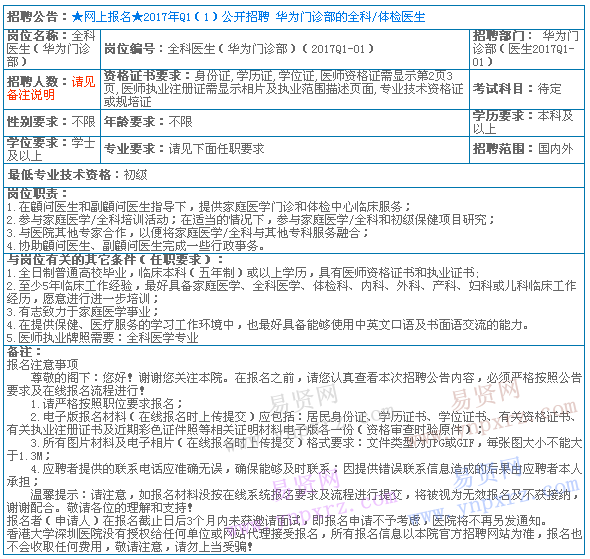Click duty line 1 about 顾问医生 guidance
The image size is (590, 559).
208,207
